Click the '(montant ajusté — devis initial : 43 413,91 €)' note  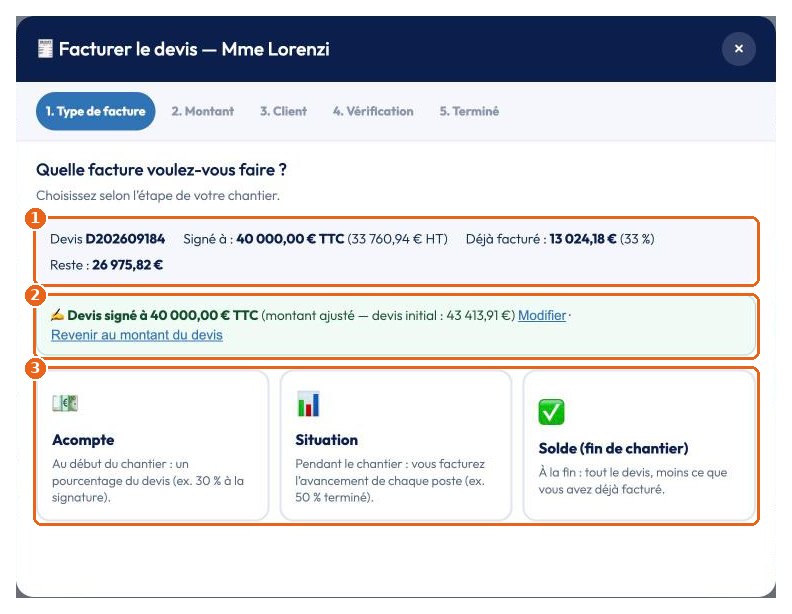click(388, 316)
